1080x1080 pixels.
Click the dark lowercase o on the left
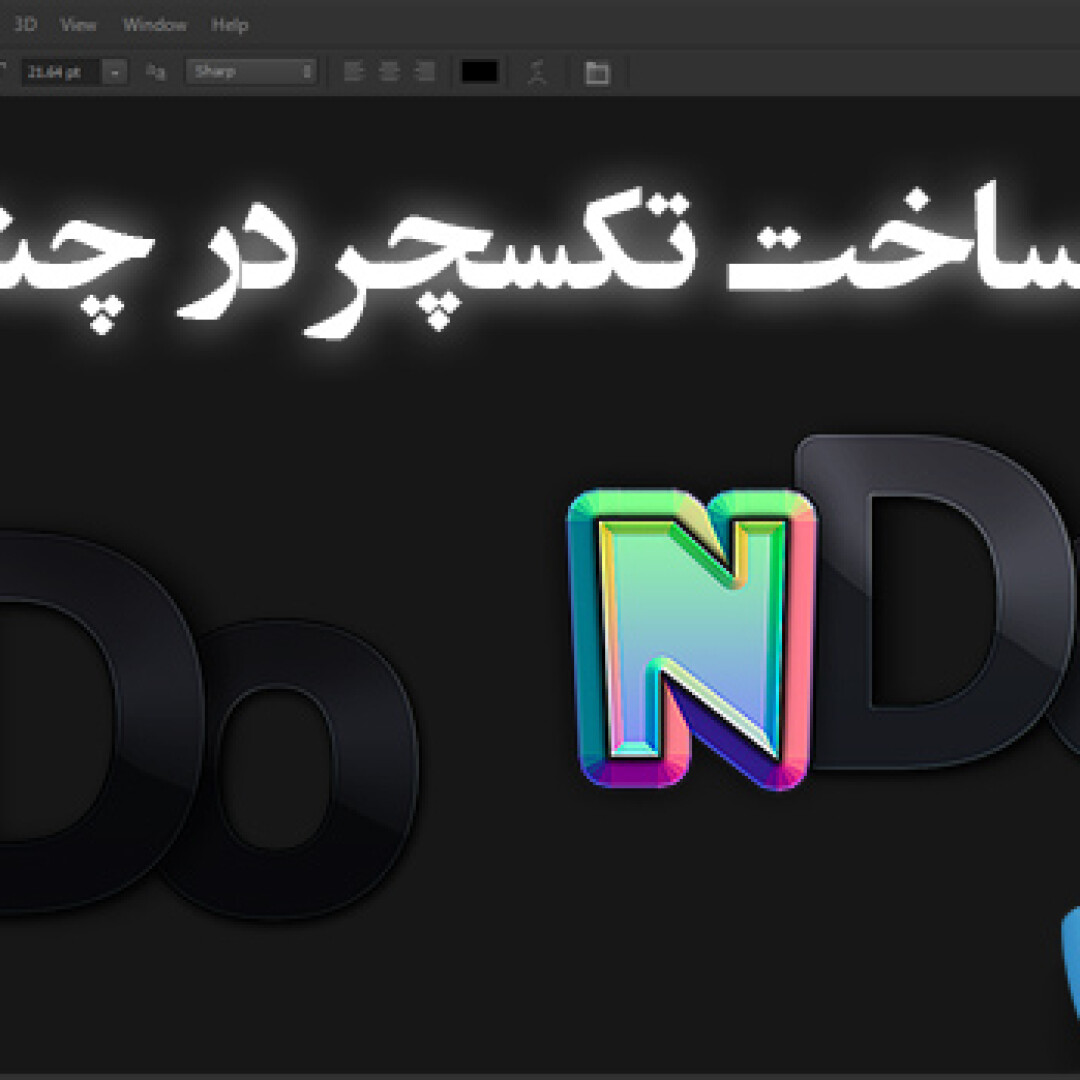(300, 770)
